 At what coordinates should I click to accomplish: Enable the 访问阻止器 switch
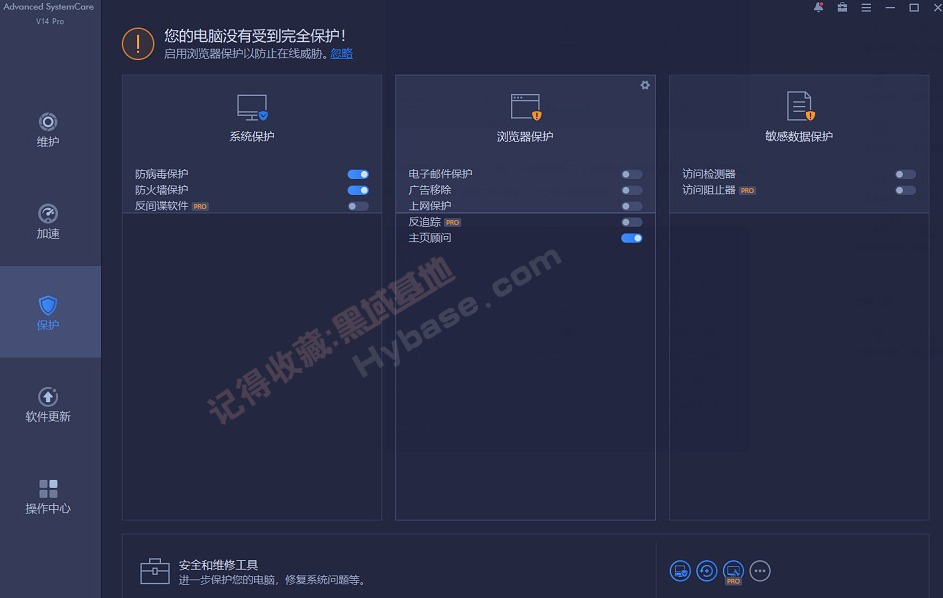click(x=905, y=190)
